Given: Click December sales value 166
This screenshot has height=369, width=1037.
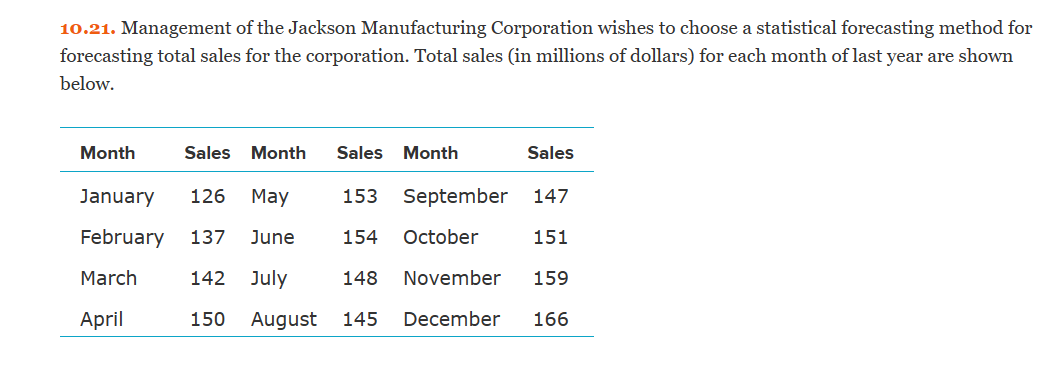Looking at the screenshot, I should [551, 319].
